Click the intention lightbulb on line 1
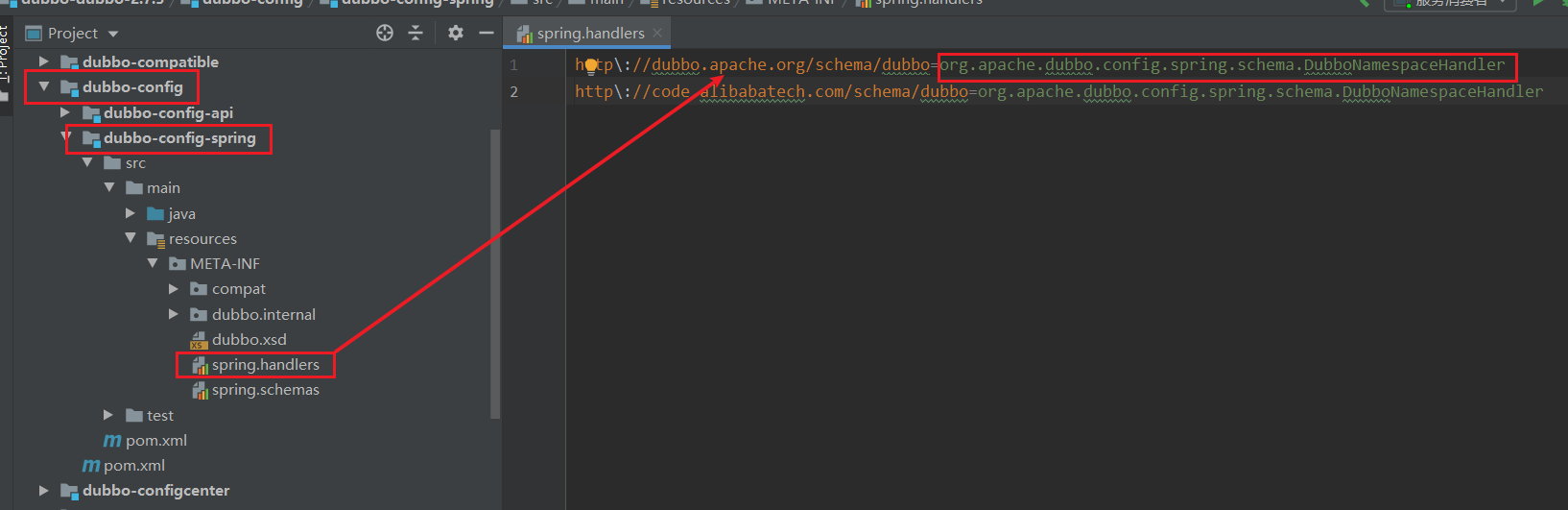The width and height of the screenshot is (1568, 510). (591, 65)
